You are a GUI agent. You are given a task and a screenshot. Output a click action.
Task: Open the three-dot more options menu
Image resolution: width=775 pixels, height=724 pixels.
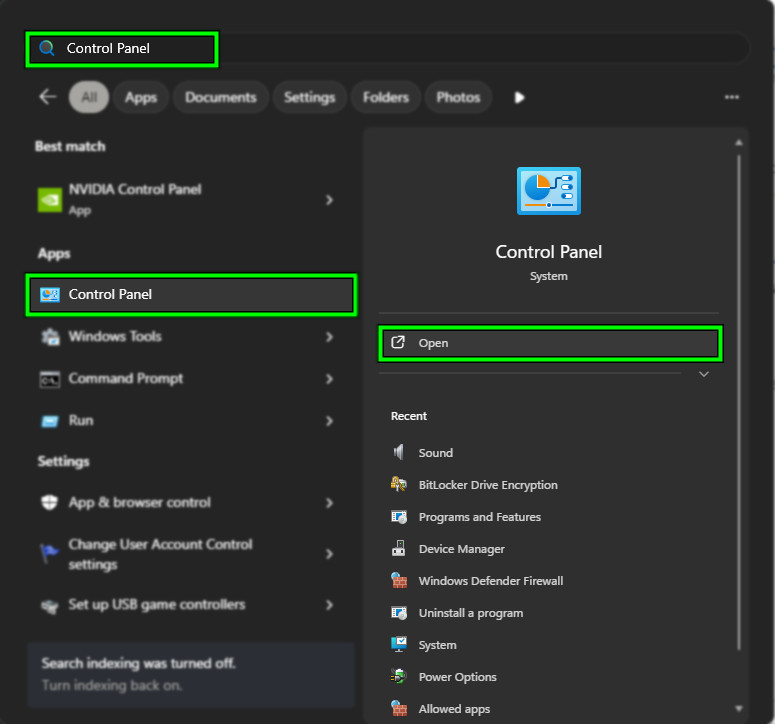click(732, 97)
